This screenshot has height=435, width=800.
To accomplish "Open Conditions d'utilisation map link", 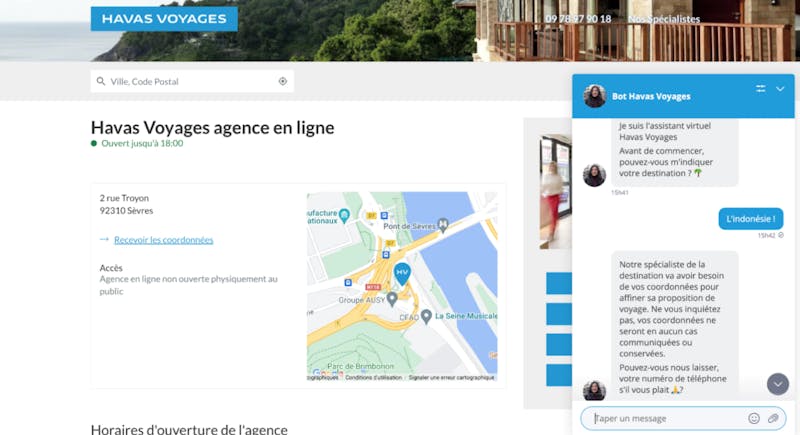I will click(373, 378).
